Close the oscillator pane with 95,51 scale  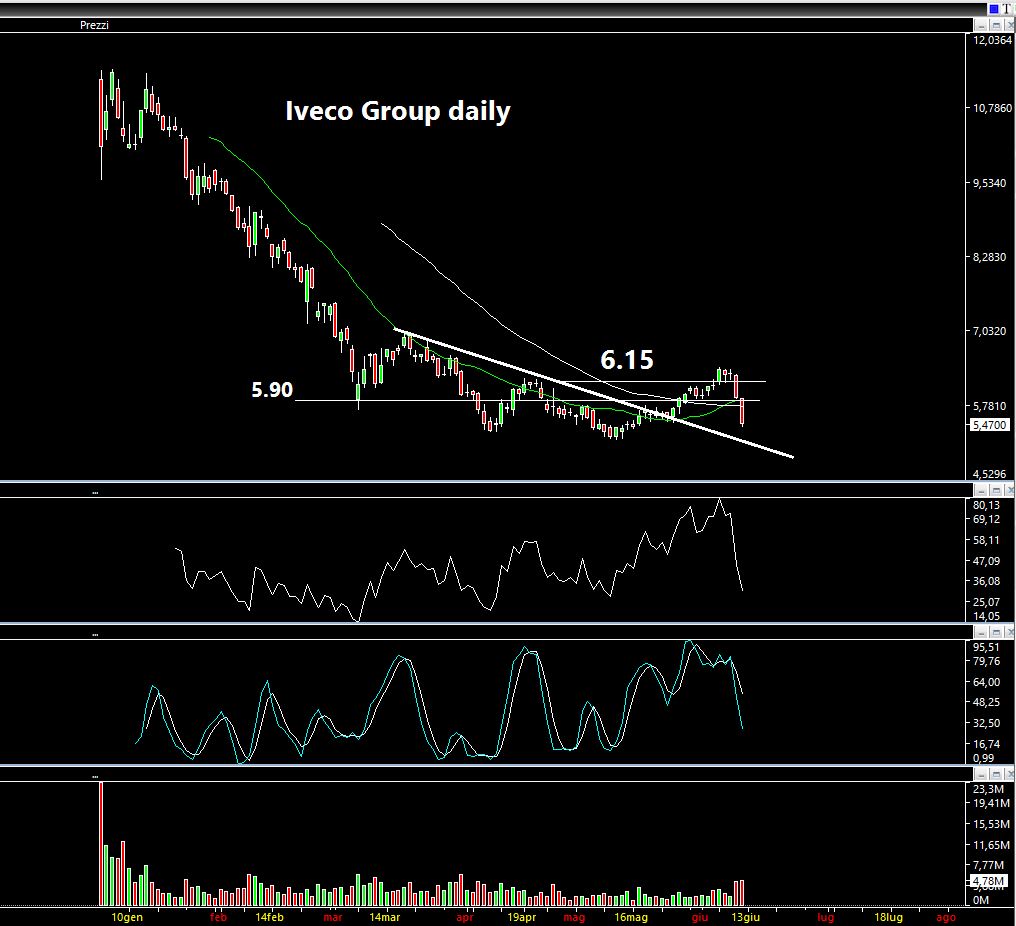(1010, 632)
